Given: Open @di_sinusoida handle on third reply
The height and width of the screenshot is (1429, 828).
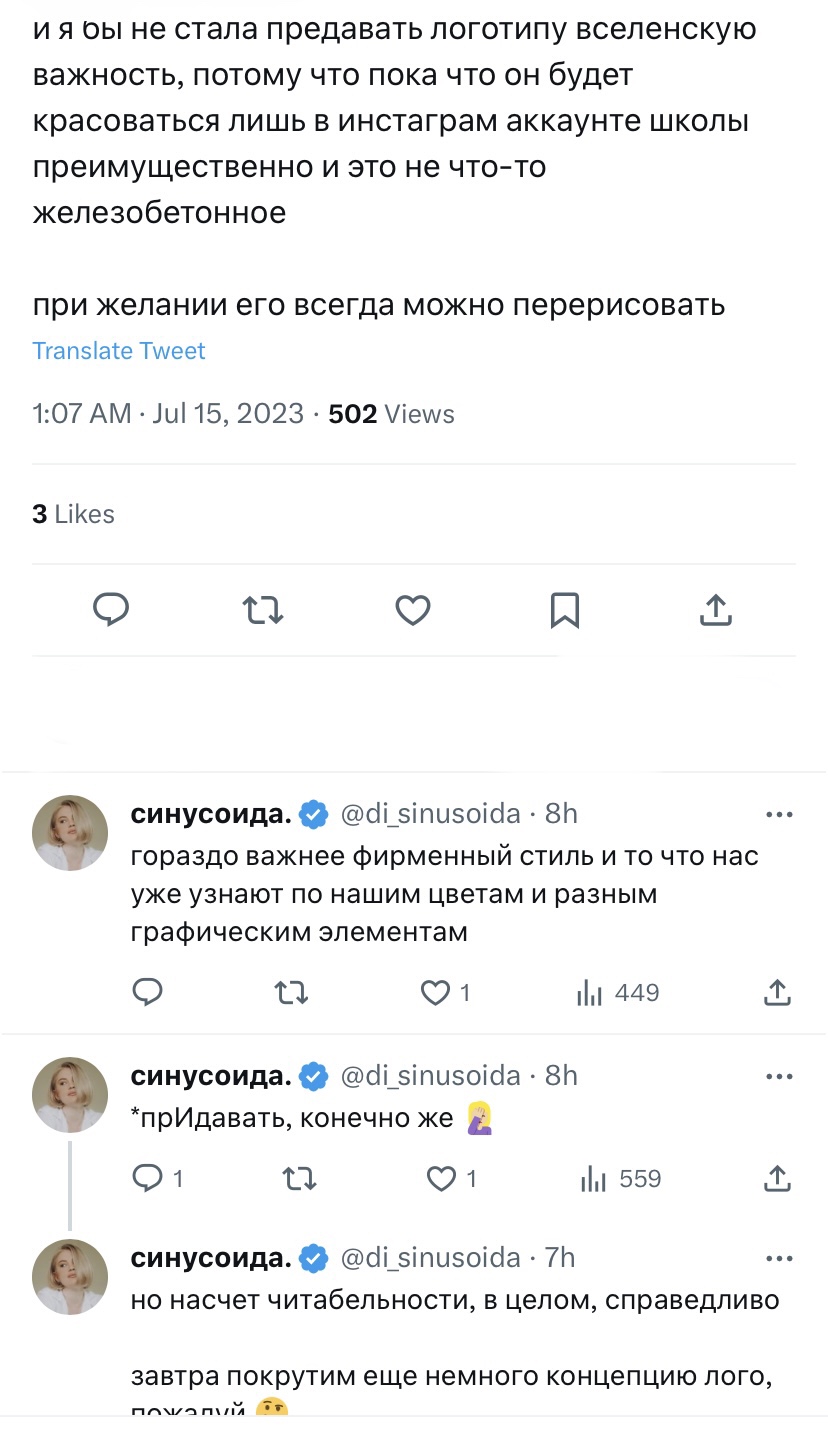Looking at the screenshot, I should [x=431, y=1258].
